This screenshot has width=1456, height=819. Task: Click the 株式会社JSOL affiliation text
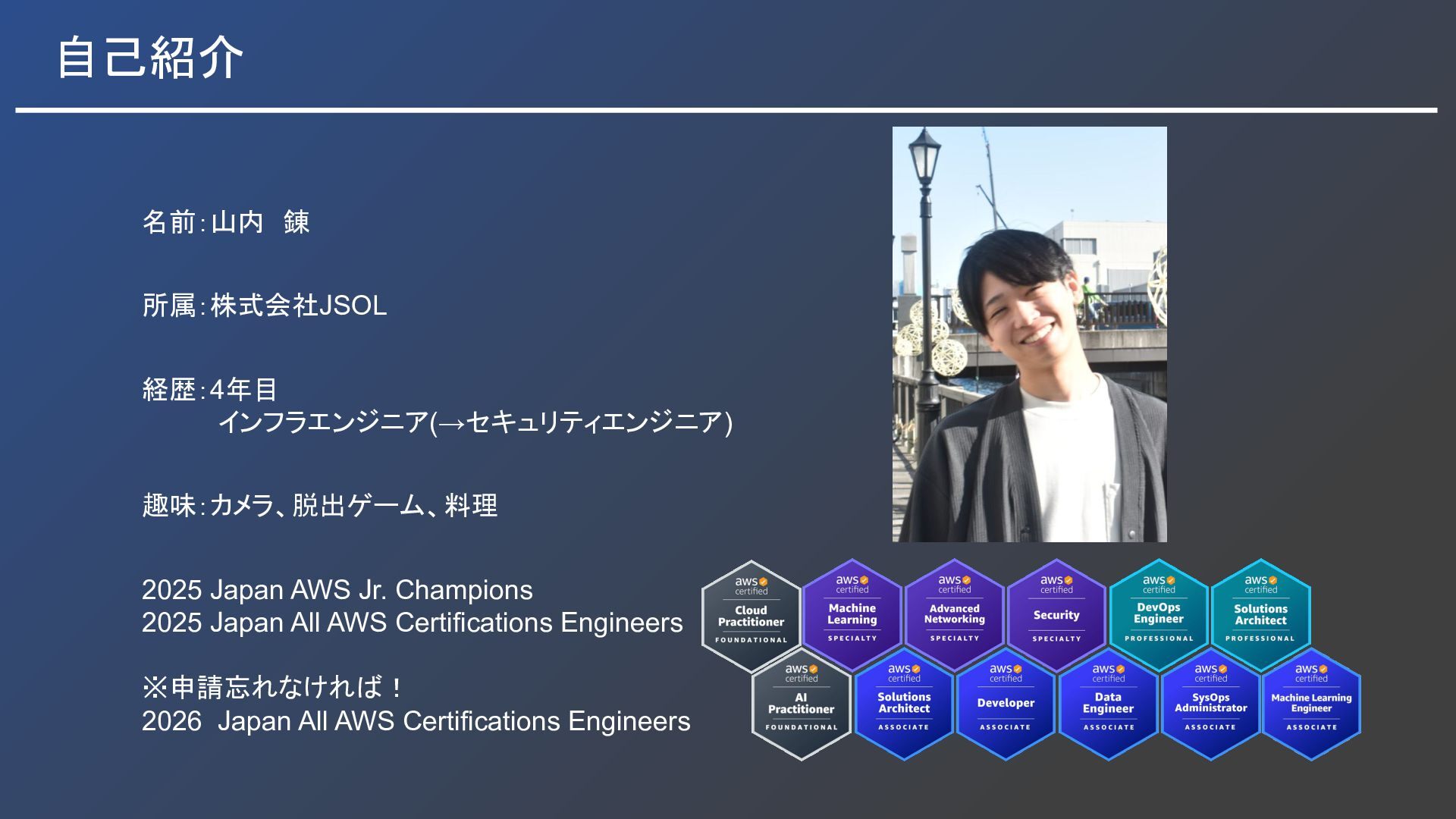click(298, 306)
